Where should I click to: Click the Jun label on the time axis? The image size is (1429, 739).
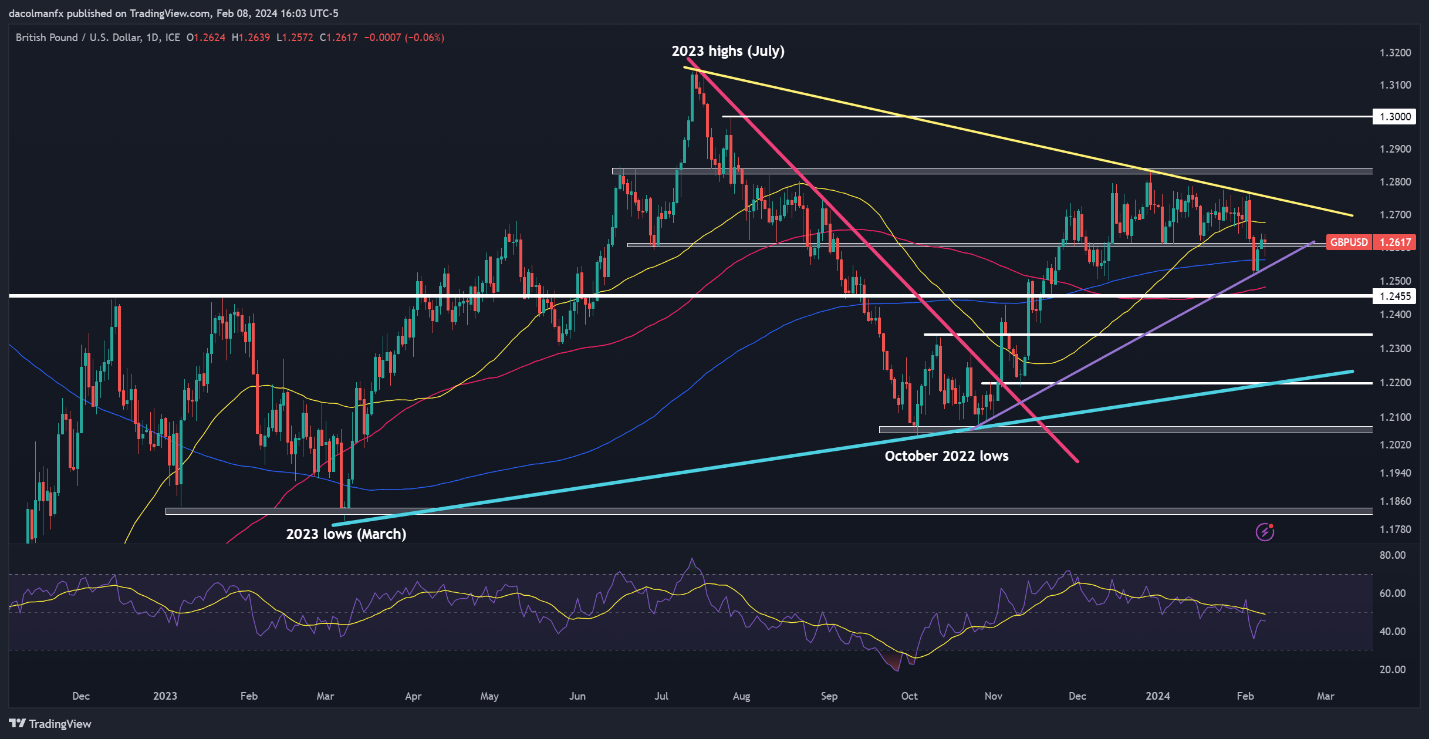coord(577,694)
